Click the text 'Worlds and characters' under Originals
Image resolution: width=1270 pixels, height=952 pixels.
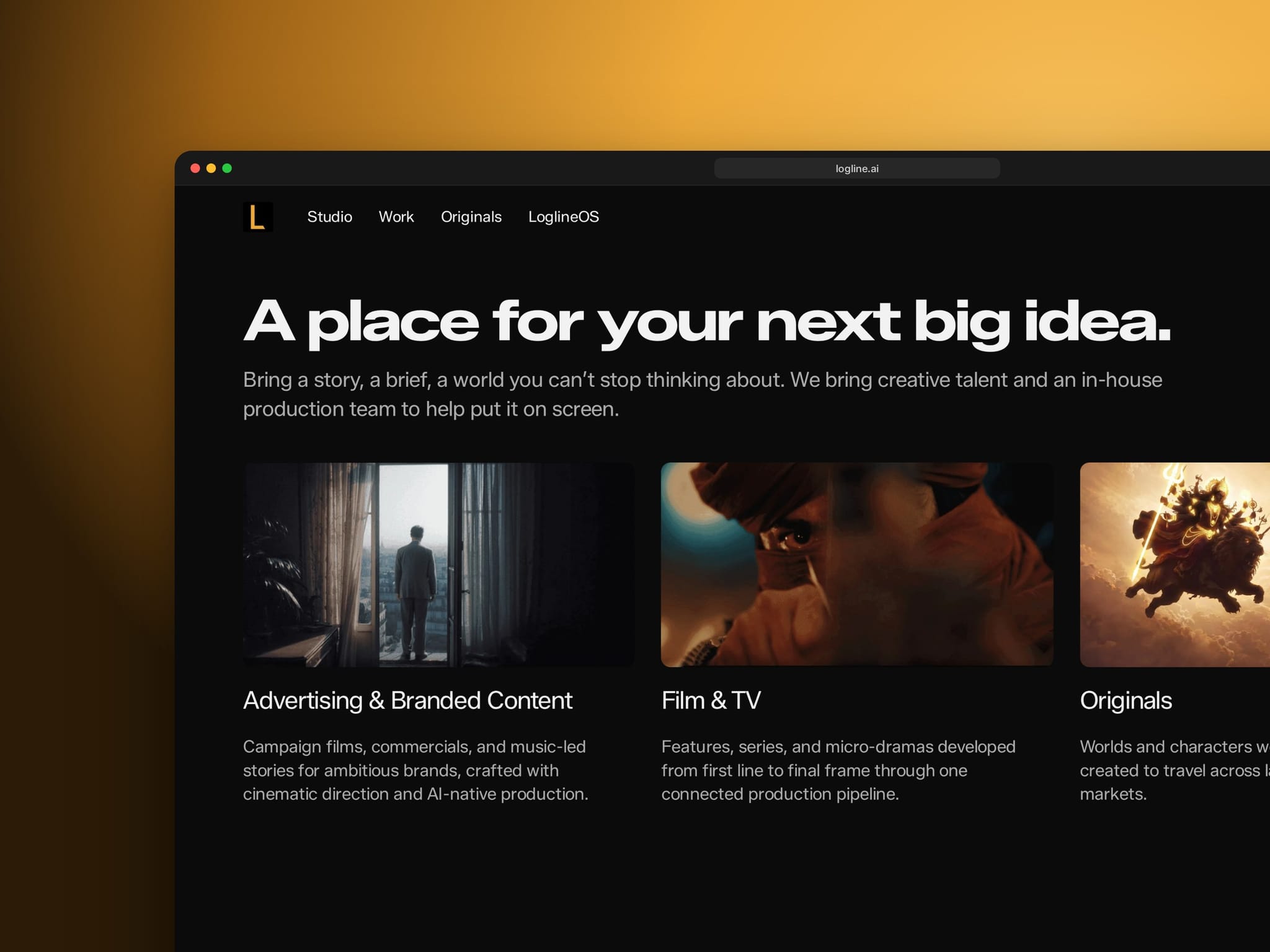(1166, 747)
